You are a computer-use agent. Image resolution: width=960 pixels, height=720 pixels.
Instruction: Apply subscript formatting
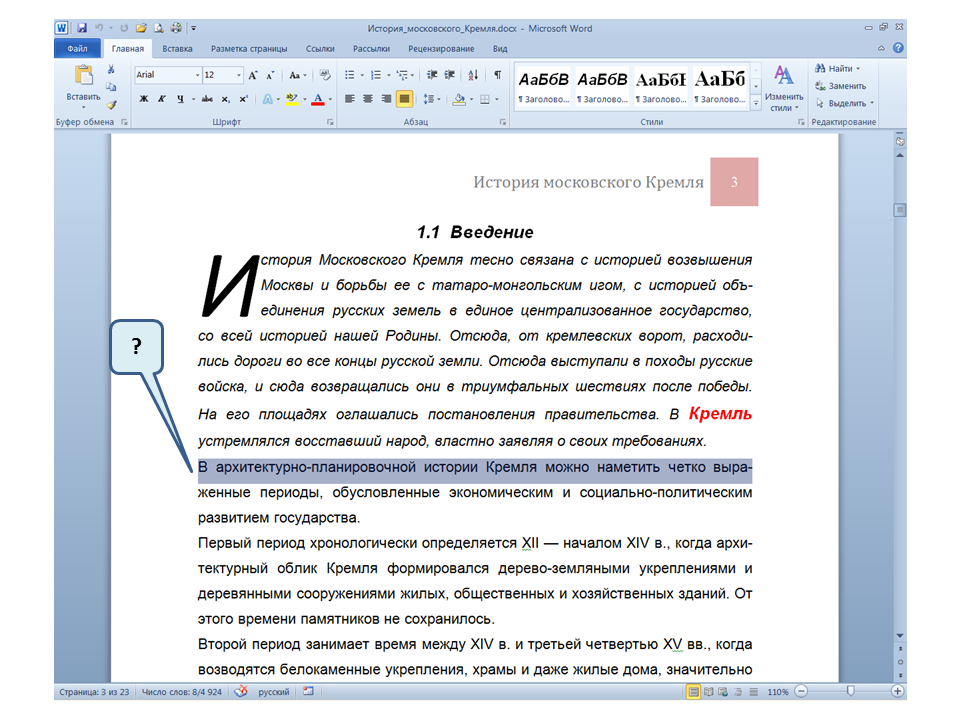tap(226, 99)
